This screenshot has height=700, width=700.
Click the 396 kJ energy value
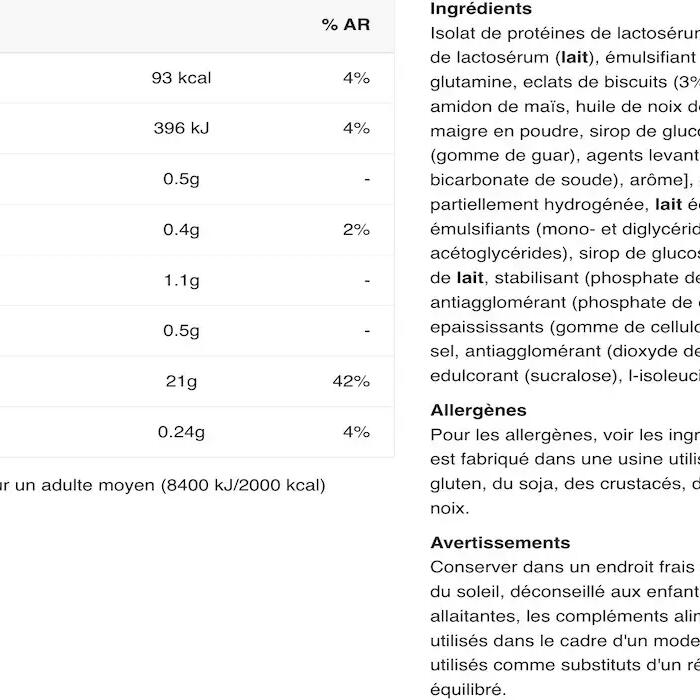pos(182,128)
